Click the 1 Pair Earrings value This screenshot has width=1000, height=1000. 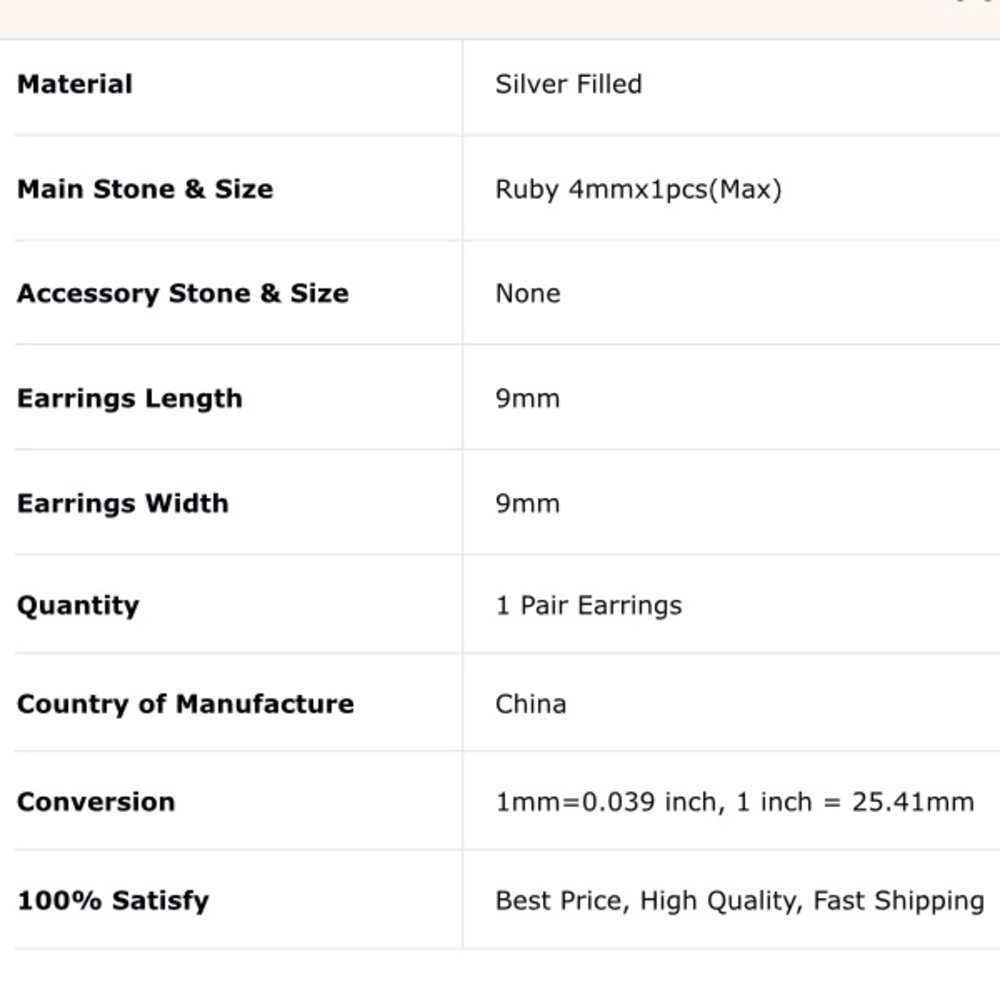tap(589, 606)
